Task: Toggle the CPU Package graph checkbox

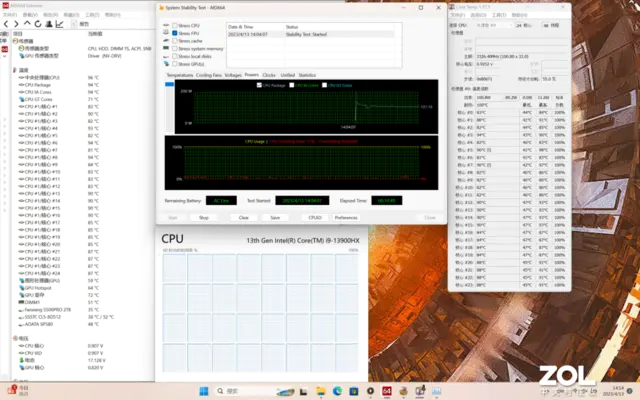Action: coord(259,85)
